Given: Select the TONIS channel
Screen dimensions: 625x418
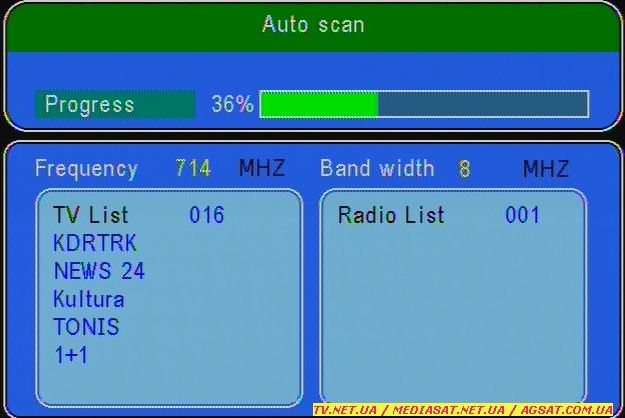Looking at the screenshot, I should click(x=86, y=327).
